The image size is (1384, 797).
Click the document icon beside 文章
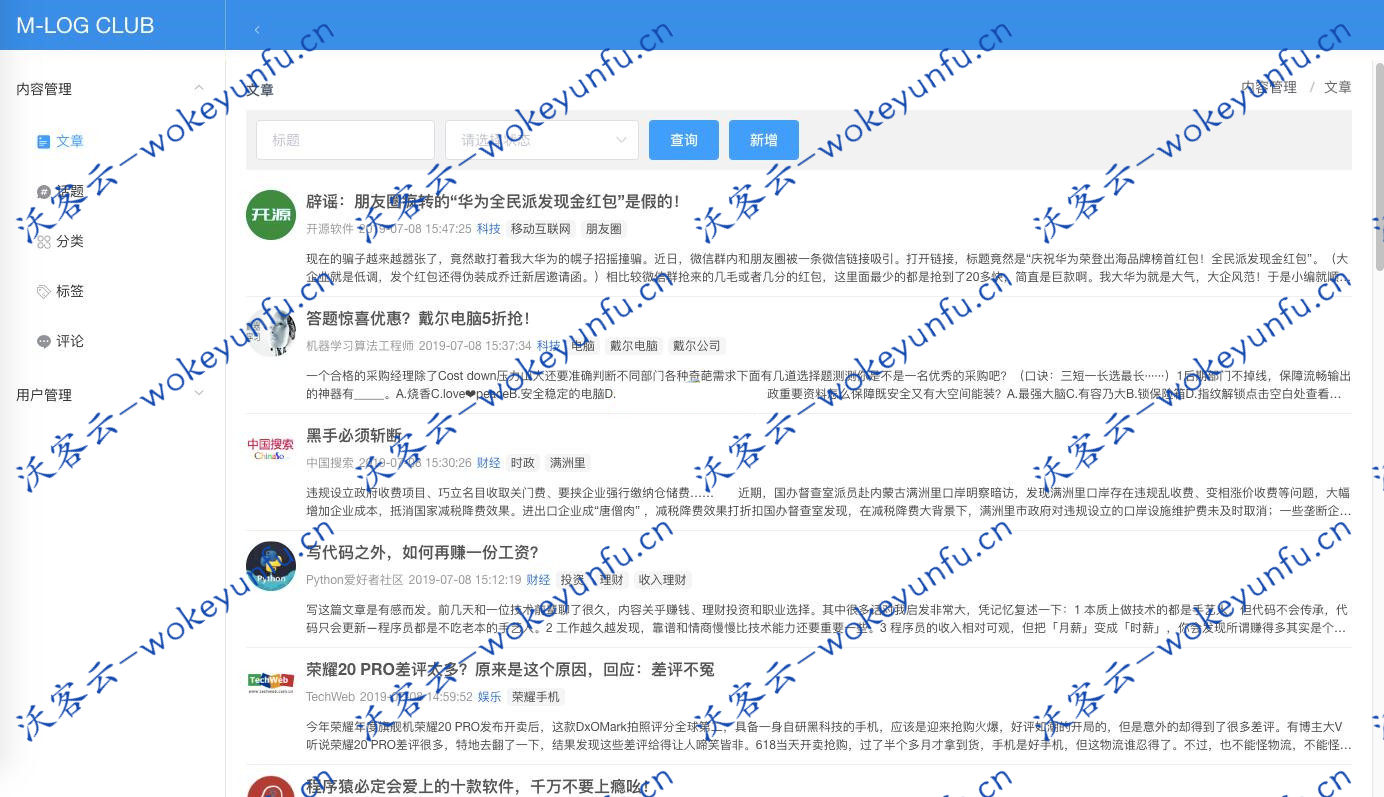click(x=43, y=142)
